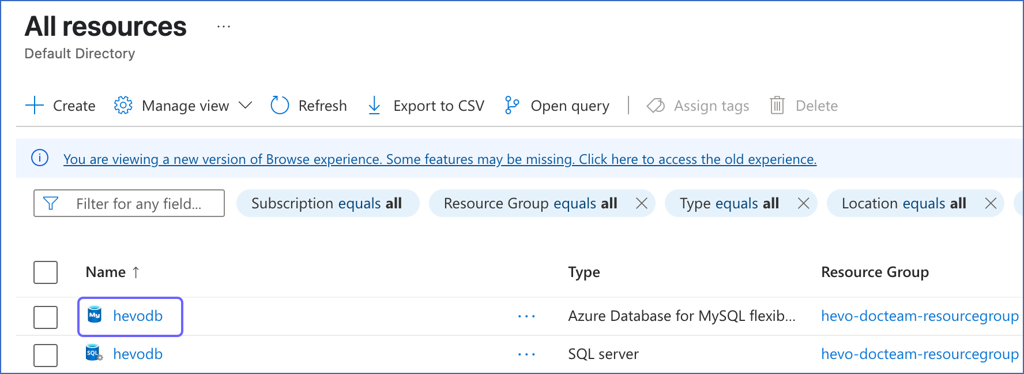
Task: Click the Refresh toolbar label
Action: coord(323,106)
